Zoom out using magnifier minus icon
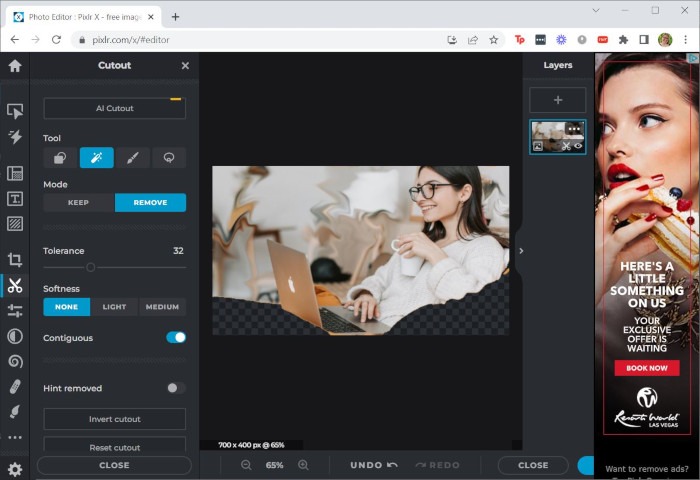Screen dimensions: 700x480 tap(246, 465)
